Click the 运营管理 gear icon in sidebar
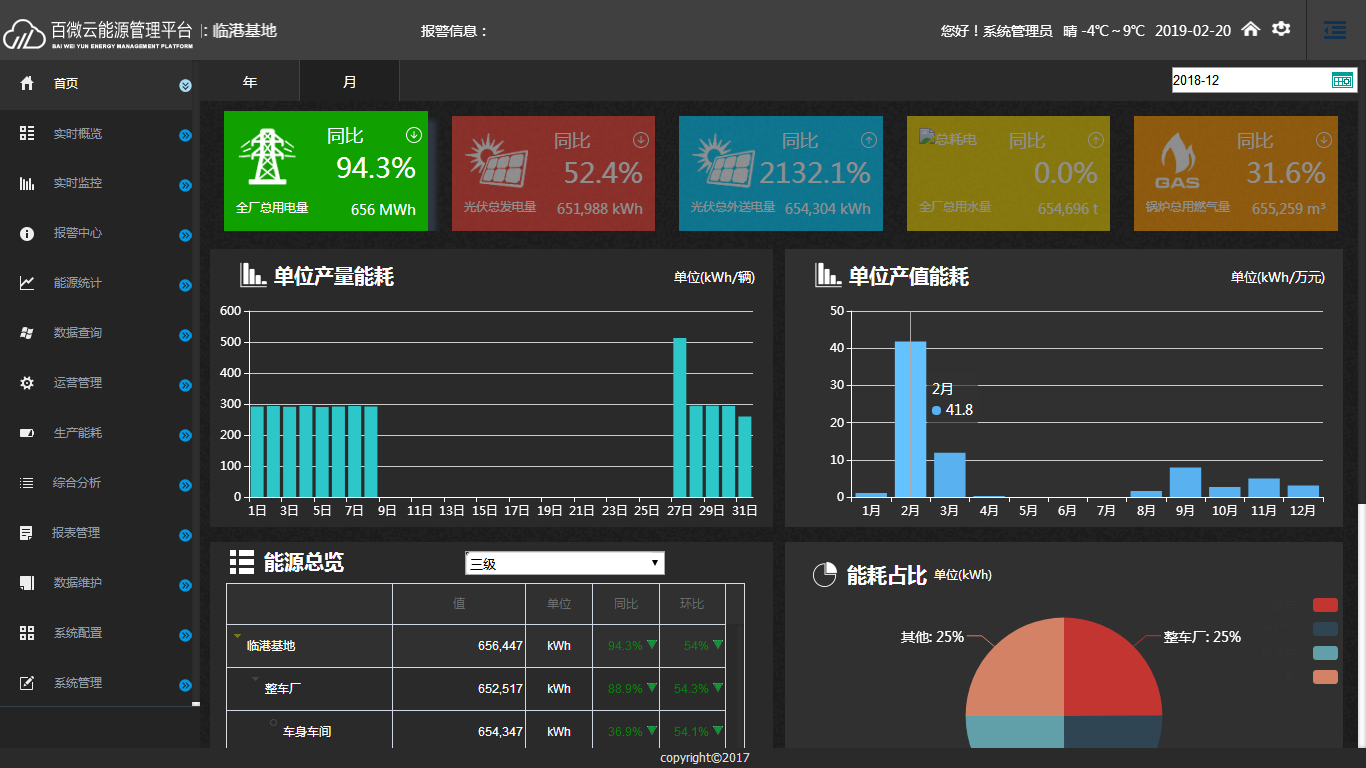Screen dimensions: 1366x768 (x=27, y=383)
